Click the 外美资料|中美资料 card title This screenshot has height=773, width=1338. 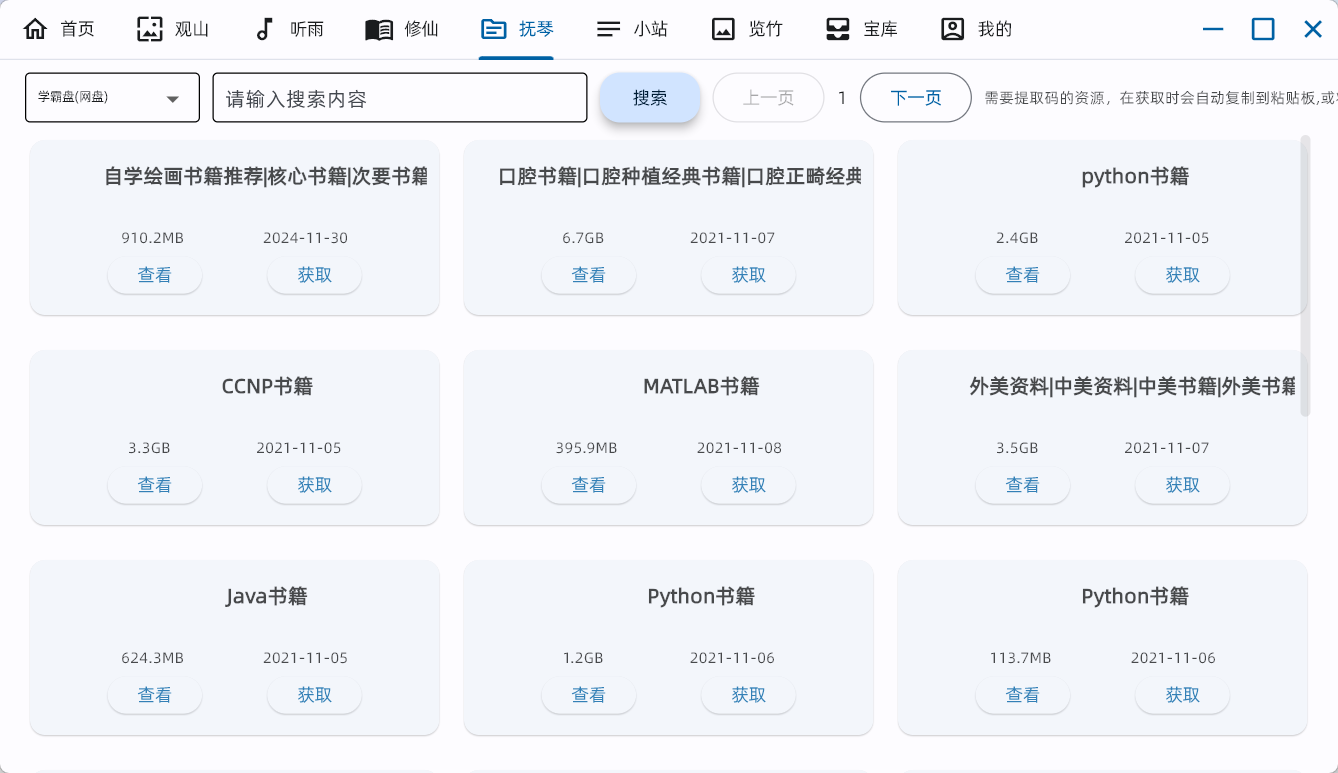(x=1133, y=386)
